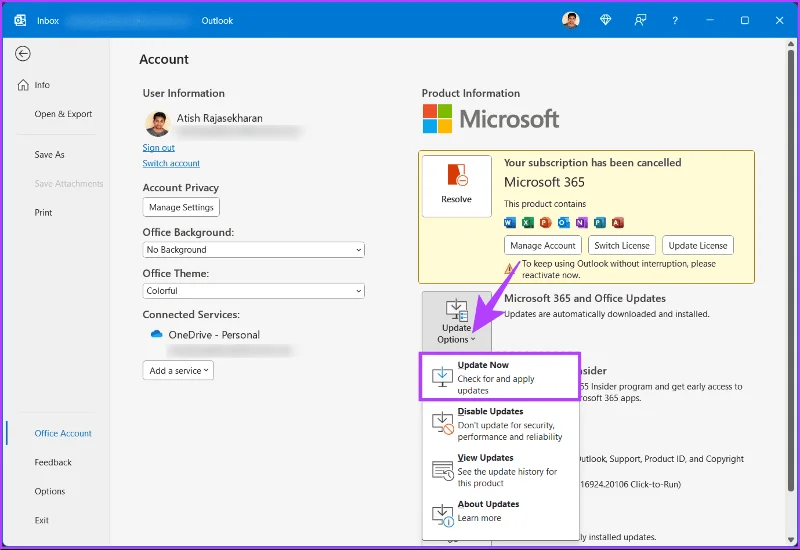The width and height of the screenshot is (800, 550).
Task: Click the Resolve subscription icon button
Action: coord(457,186)
